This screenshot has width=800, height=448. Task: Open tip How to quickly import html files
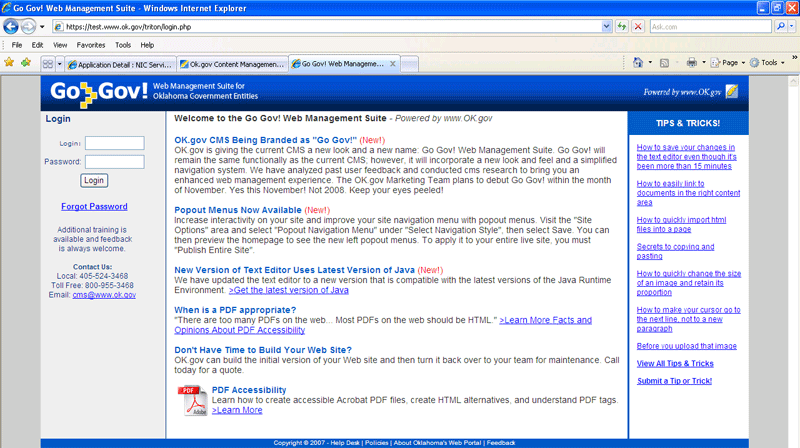(681, 225)
